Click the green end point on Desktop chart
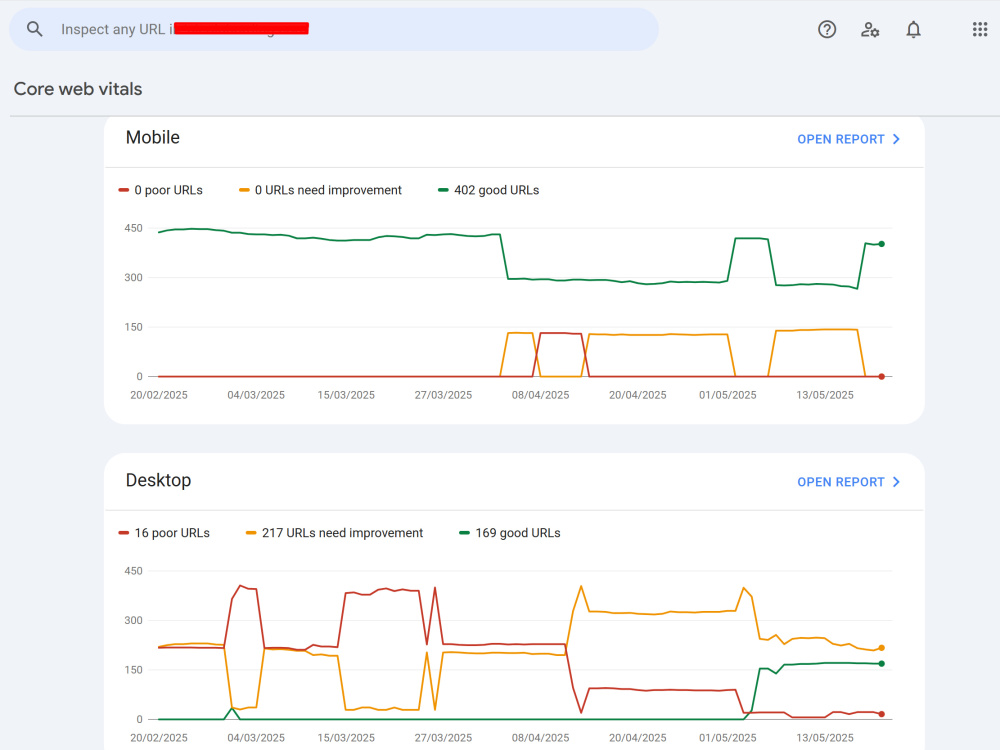The width and height of the screenshot is (1000, 750). [881, 664]
